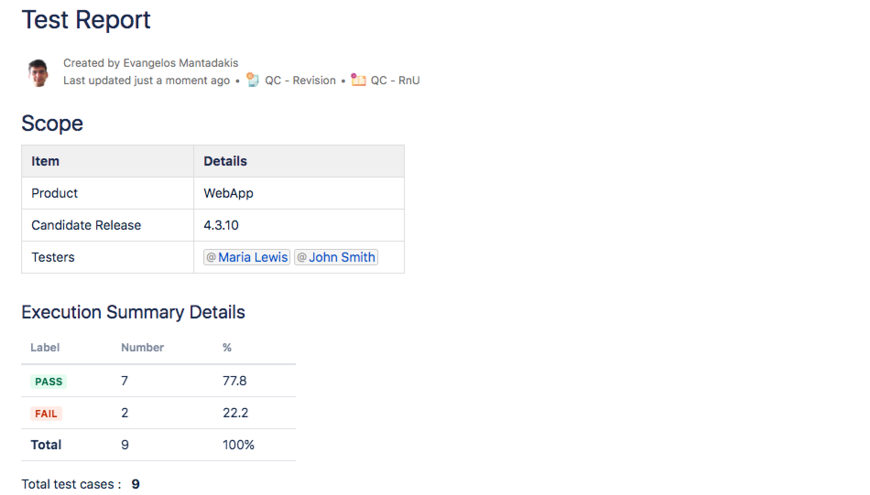
Task: Click the author's profile avatar photo
Action: tap(38, 72)
